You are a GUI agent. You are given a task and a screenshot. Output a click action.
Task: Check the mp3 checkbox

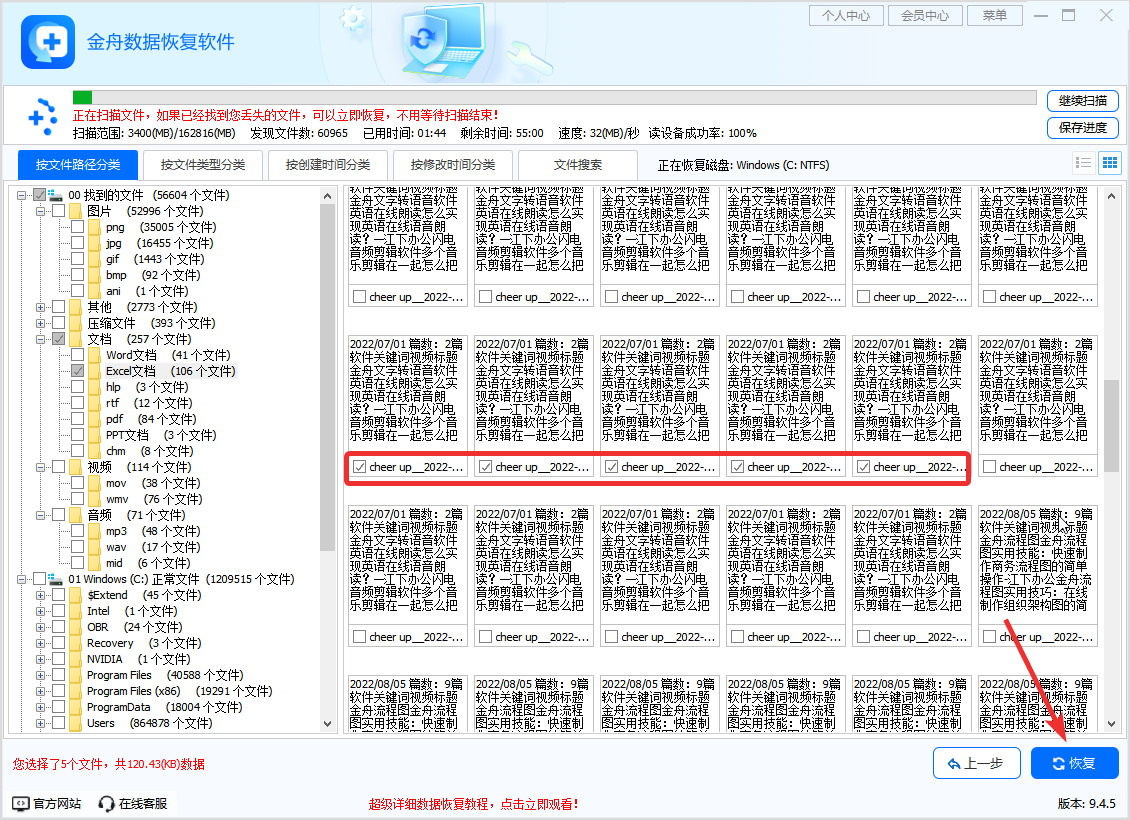coord(77,531)
